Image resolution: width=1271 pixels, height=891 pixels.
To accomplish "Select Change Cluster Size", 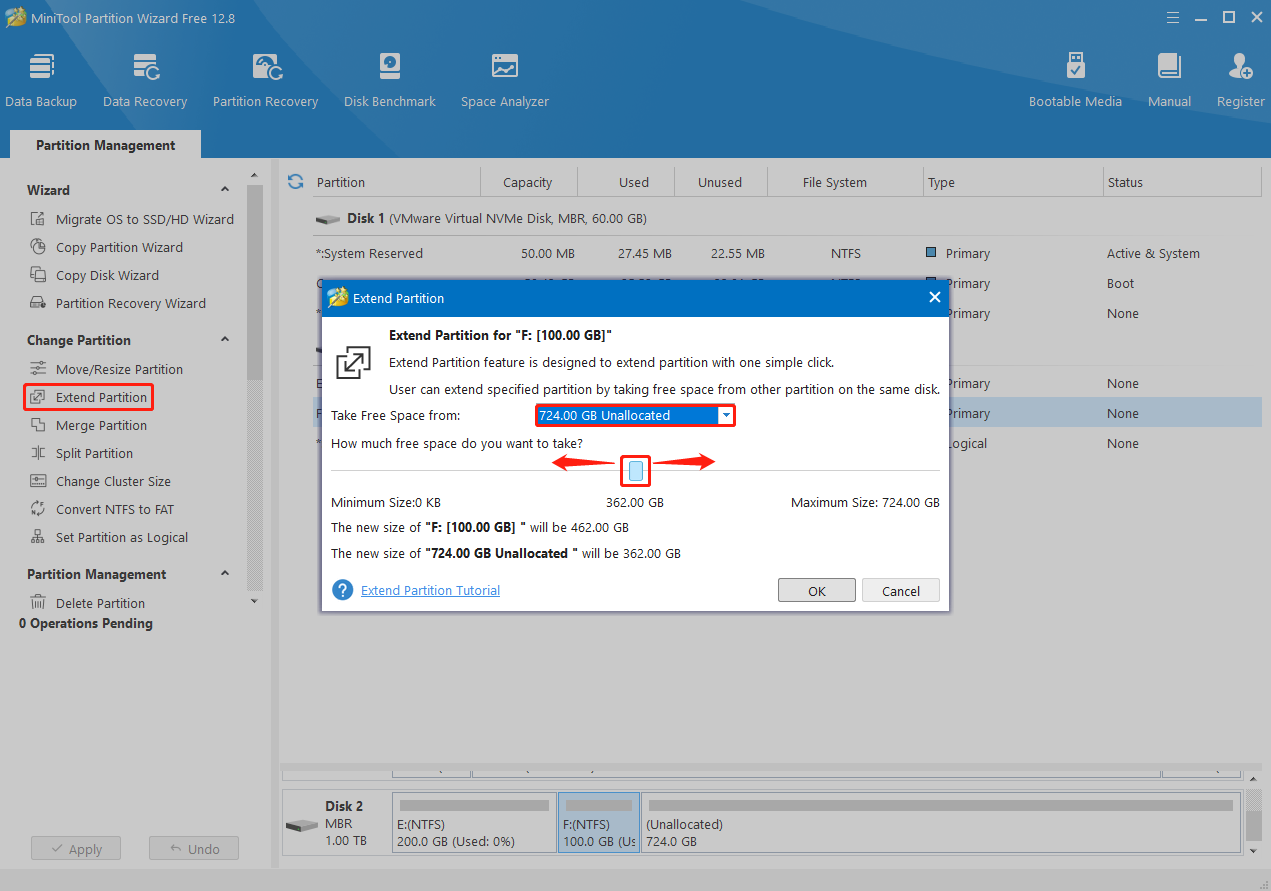I will [100, 481].
